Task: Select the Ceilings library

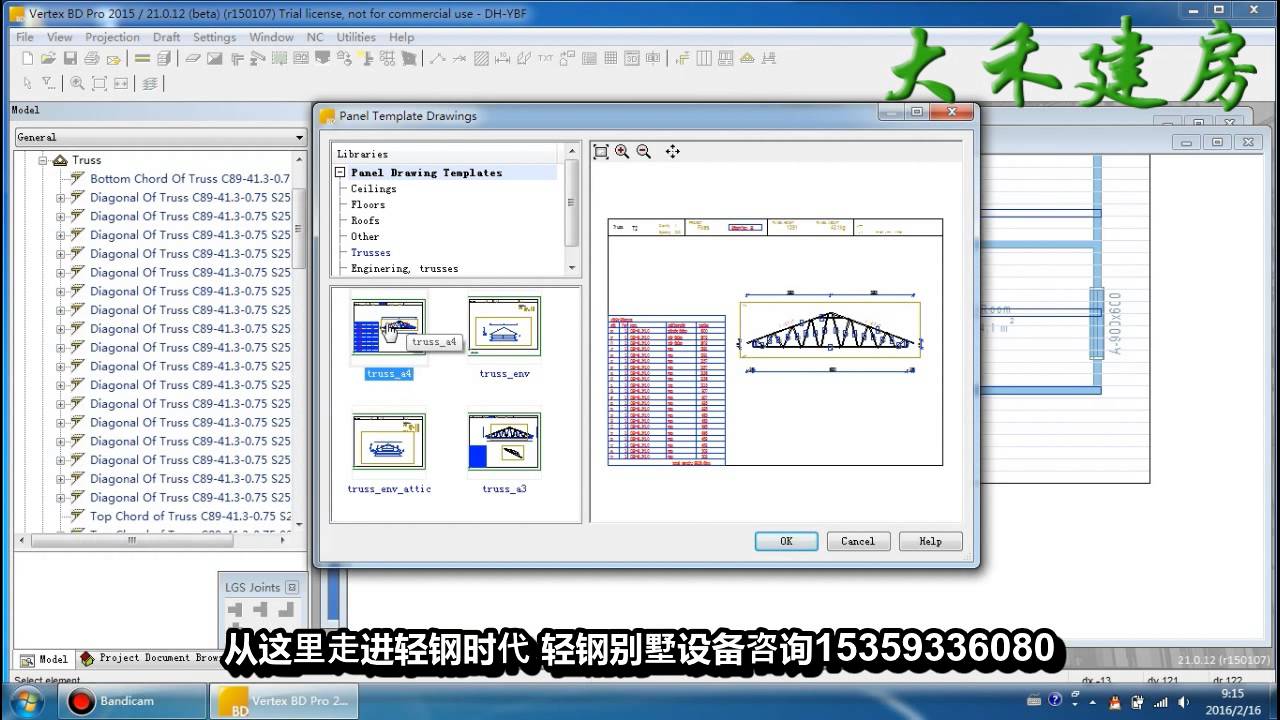Action: [x=373, y=188]
